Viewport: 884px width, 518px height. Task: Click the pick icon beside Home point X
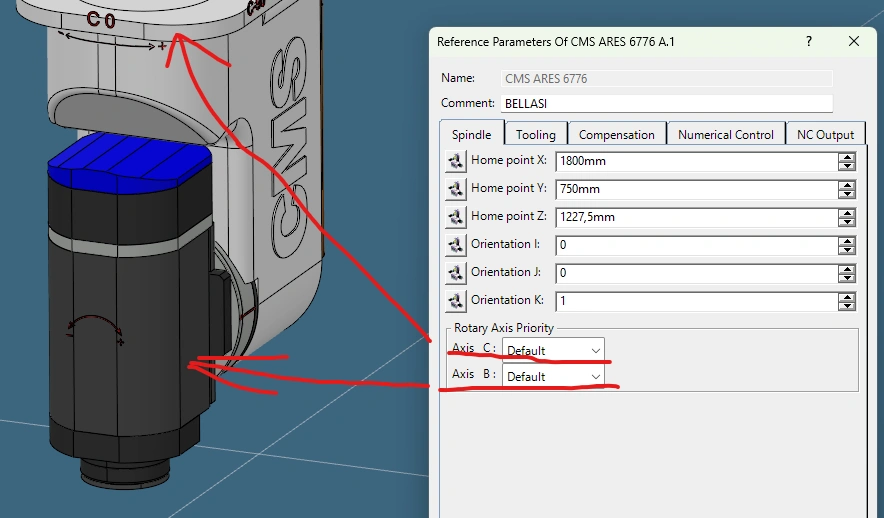point(456,161)
